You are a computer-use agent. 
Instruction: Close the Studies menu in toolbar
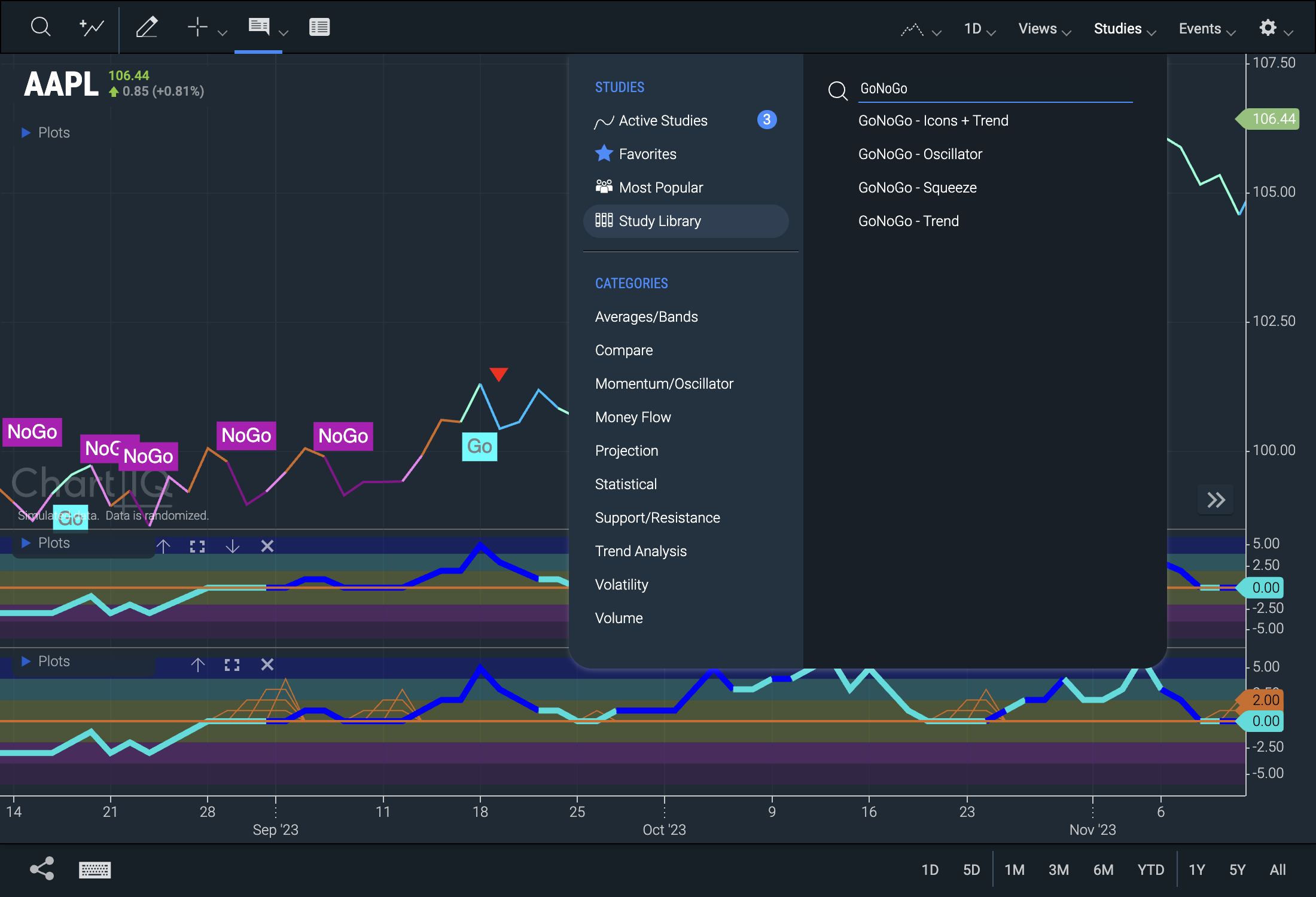tap(1125, 29)
